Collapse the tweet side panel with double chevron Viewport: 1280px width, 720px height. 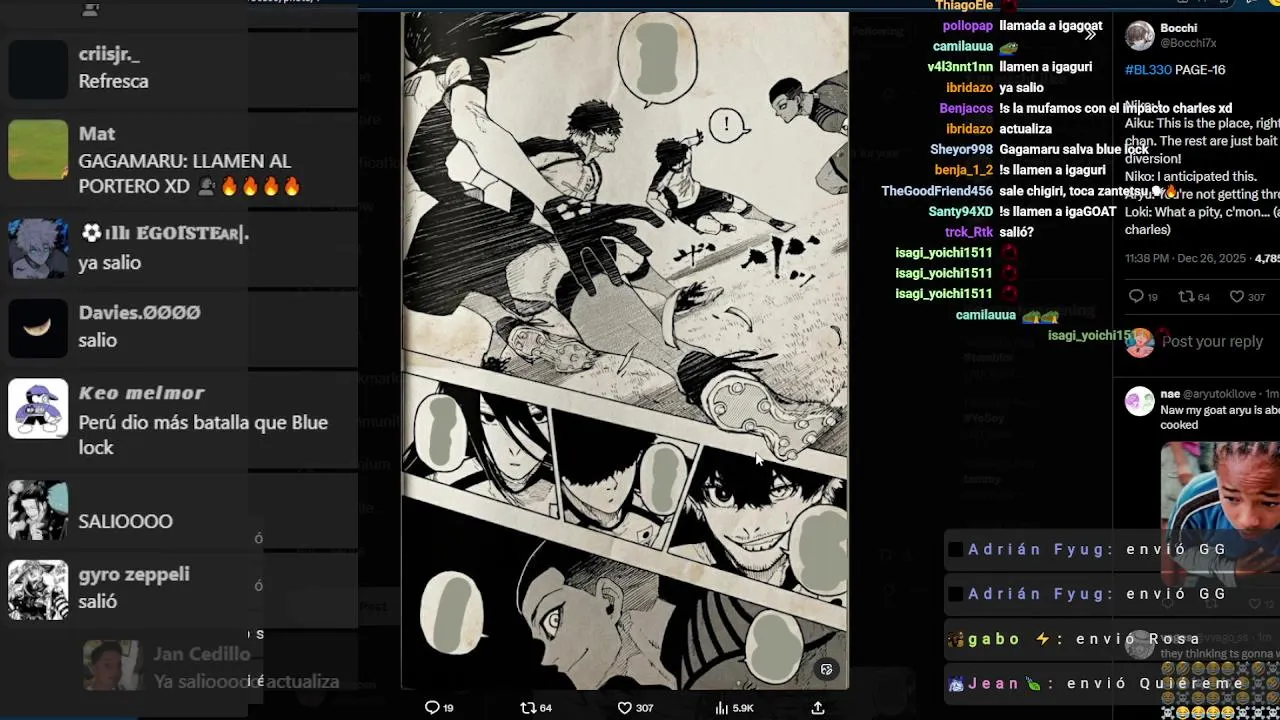[x=1090, y=34]
